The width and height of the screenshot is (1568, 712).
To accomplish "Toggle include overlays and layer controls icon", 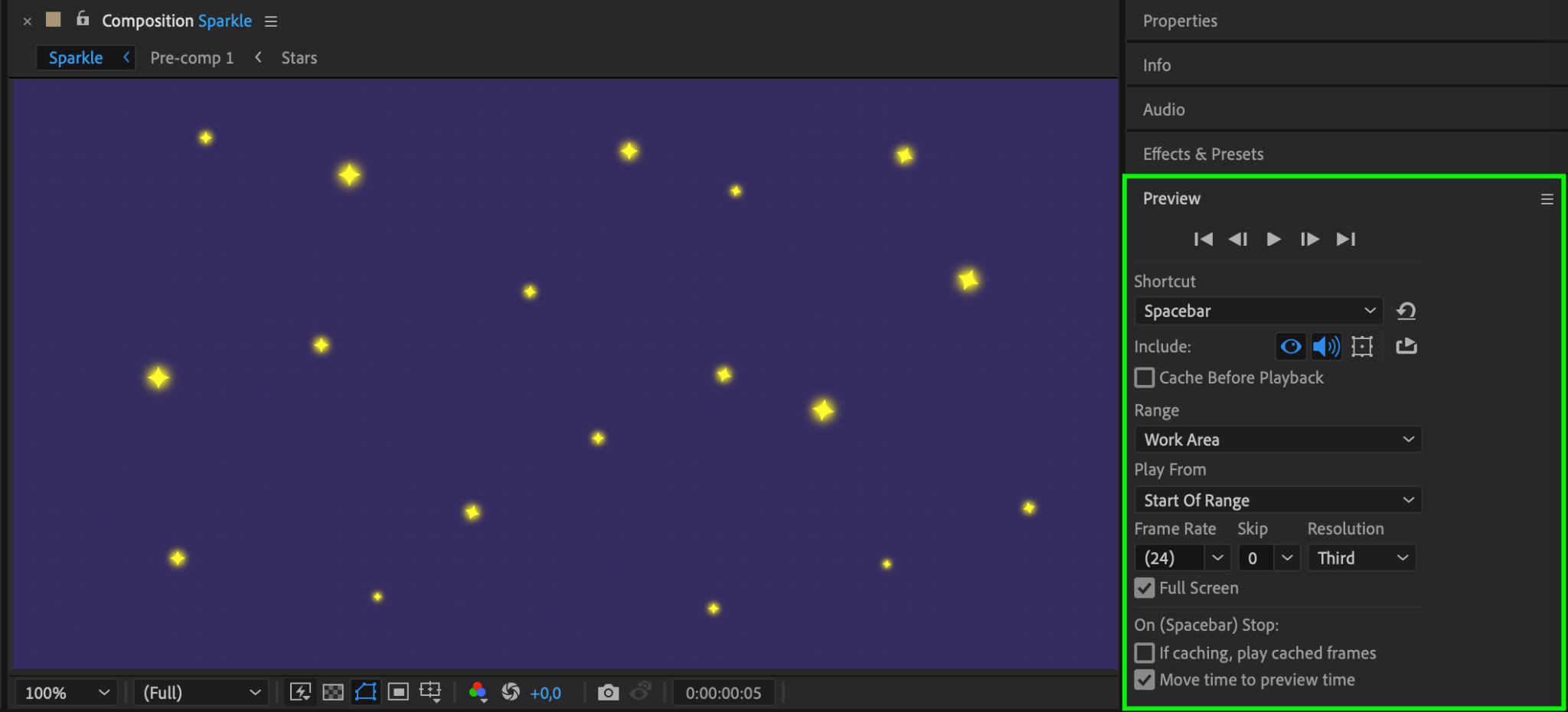I will pyautogui.click(x=1362, y=346).
